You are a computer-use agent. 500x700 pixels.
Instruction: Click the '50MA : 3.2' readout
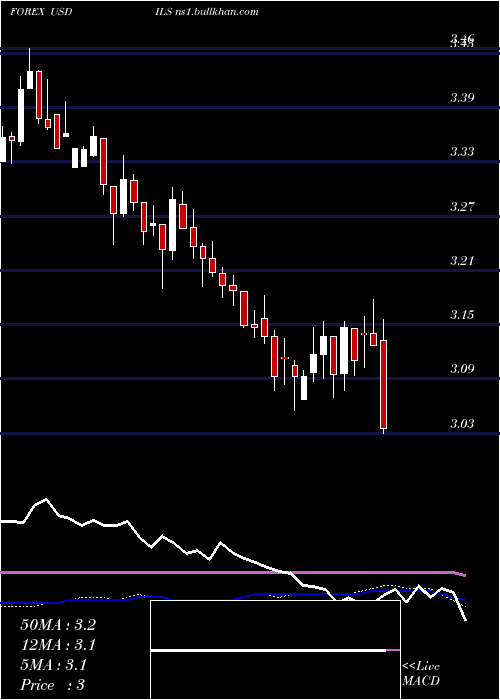pyautogui.click(x=58, y=625)
